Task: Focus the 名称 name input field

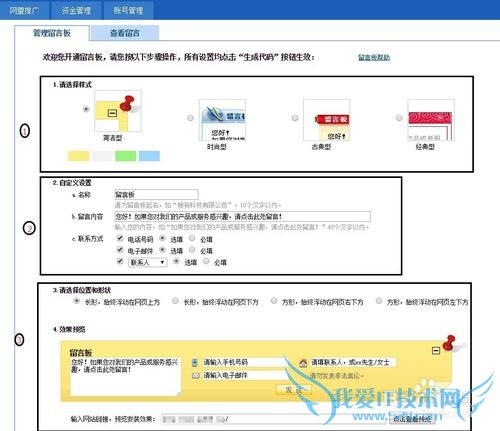Action: tap(156, 194)
